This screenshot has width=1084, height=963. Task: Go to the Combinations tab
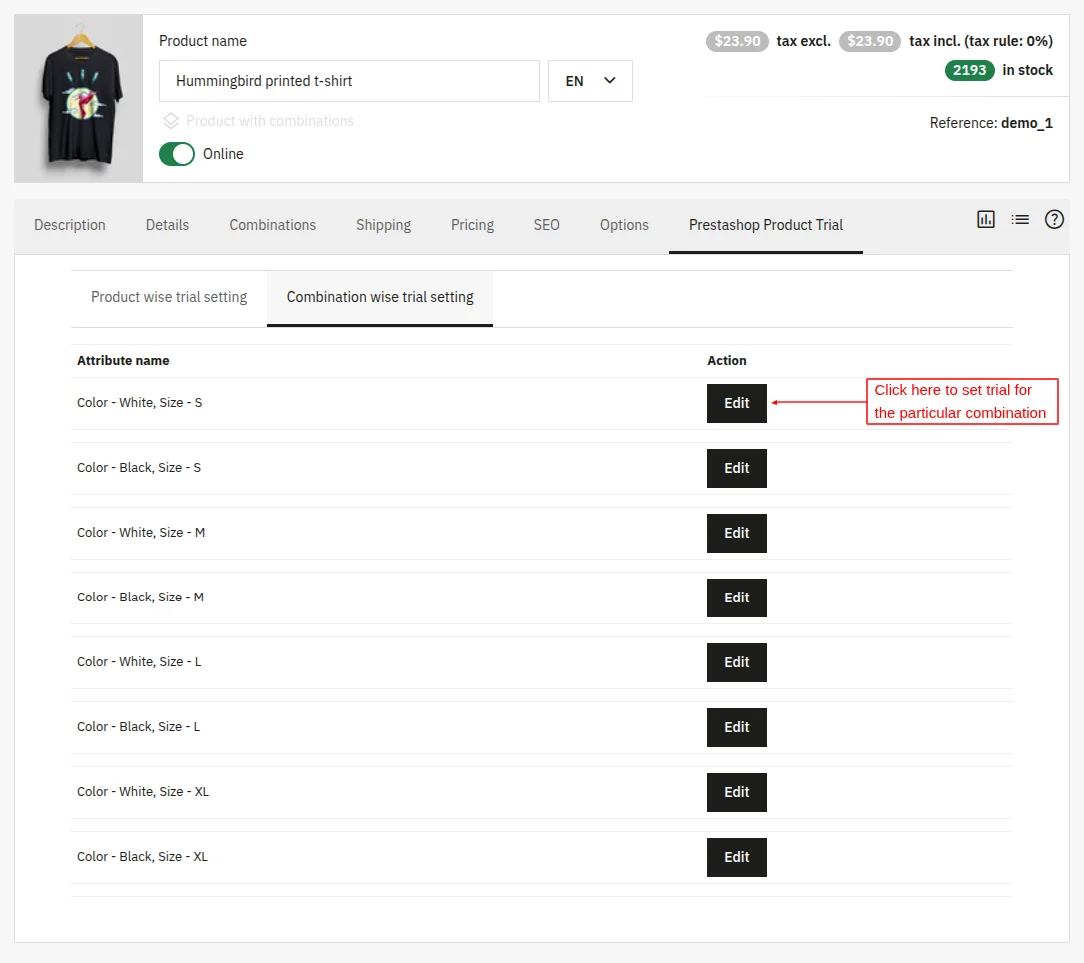pos(272,225)
